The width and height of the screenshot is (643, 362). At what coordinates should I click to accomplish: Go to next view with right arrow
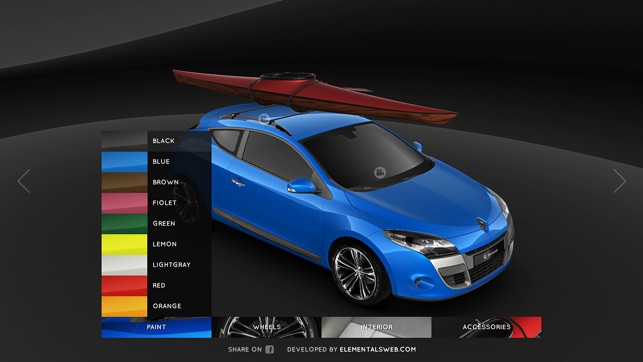point(620,181)
